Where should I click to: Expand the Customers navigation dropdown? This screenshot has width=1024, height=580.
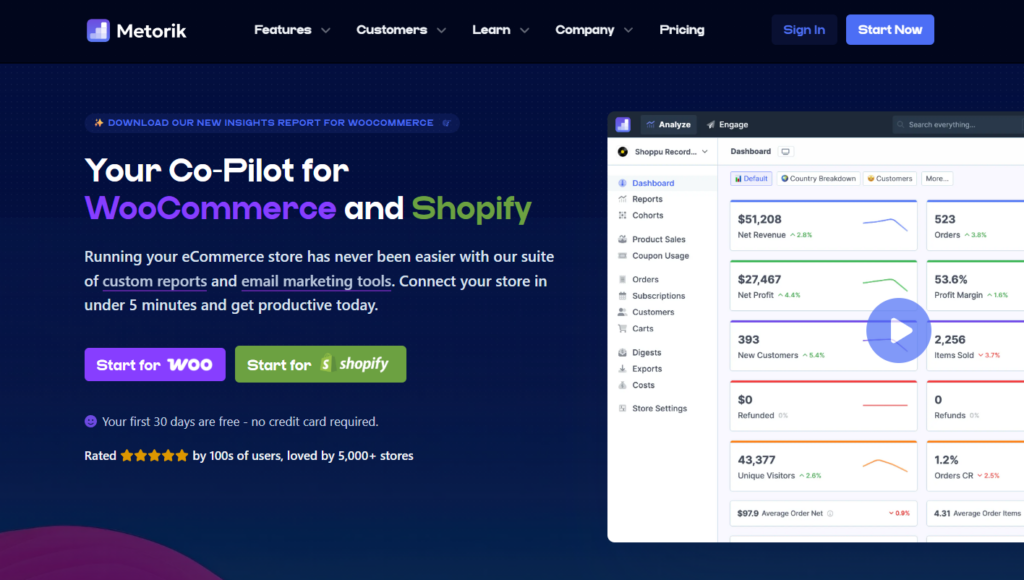pos(401,30)
